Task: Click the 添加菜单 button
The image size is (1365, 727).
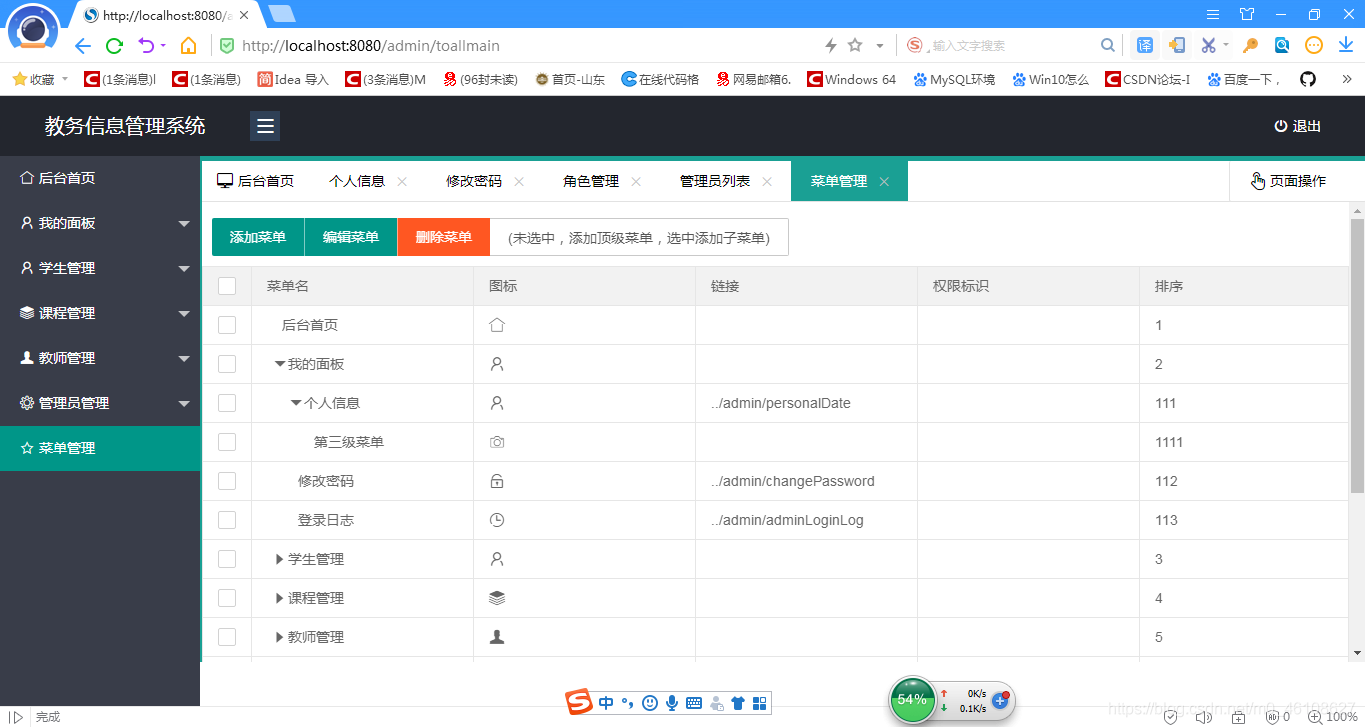Action: [x=258, y=237]
